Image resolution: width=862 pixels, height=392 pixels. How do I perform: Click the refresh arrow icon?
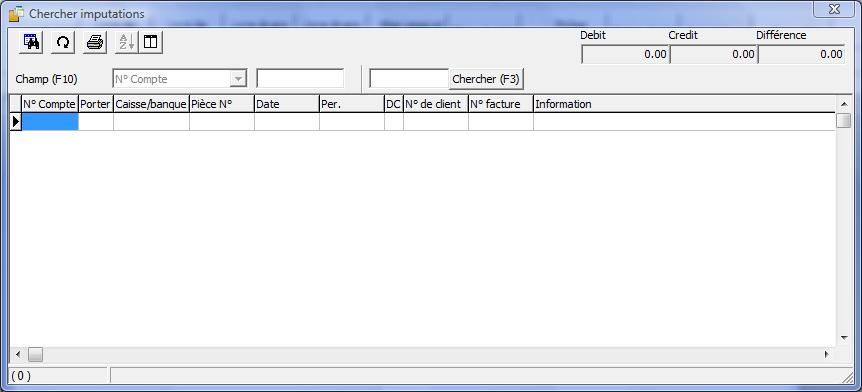pos(63,42)
